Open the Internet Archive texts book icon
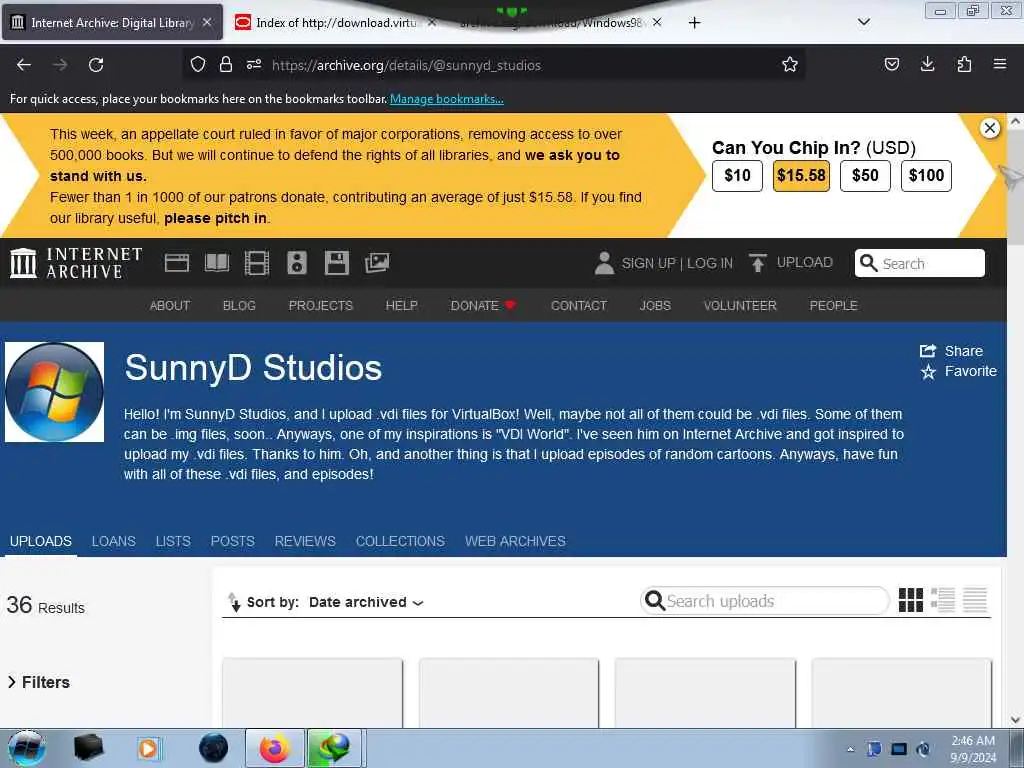The width and height of the screenshot is (1024, 768). pos(217,263)
